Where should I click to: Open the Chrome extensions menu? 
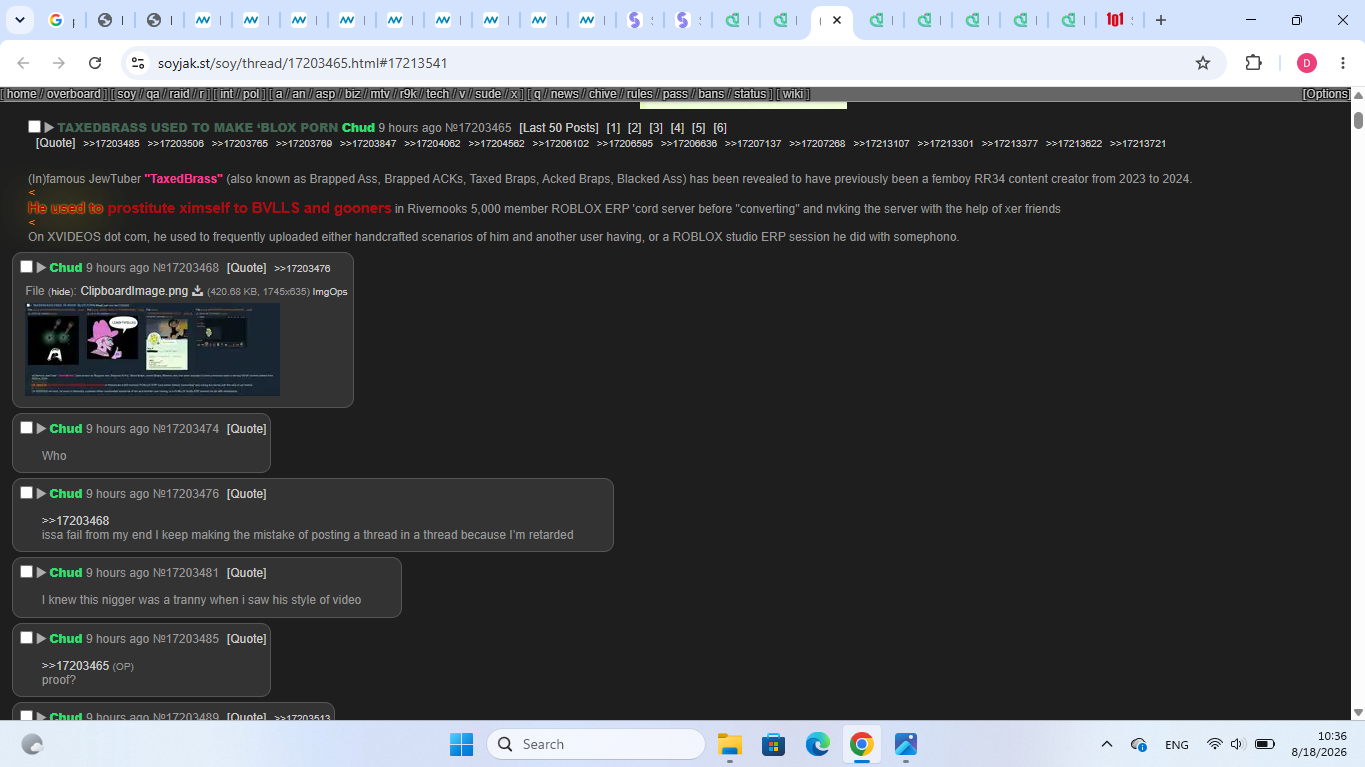coord(1254,63)
